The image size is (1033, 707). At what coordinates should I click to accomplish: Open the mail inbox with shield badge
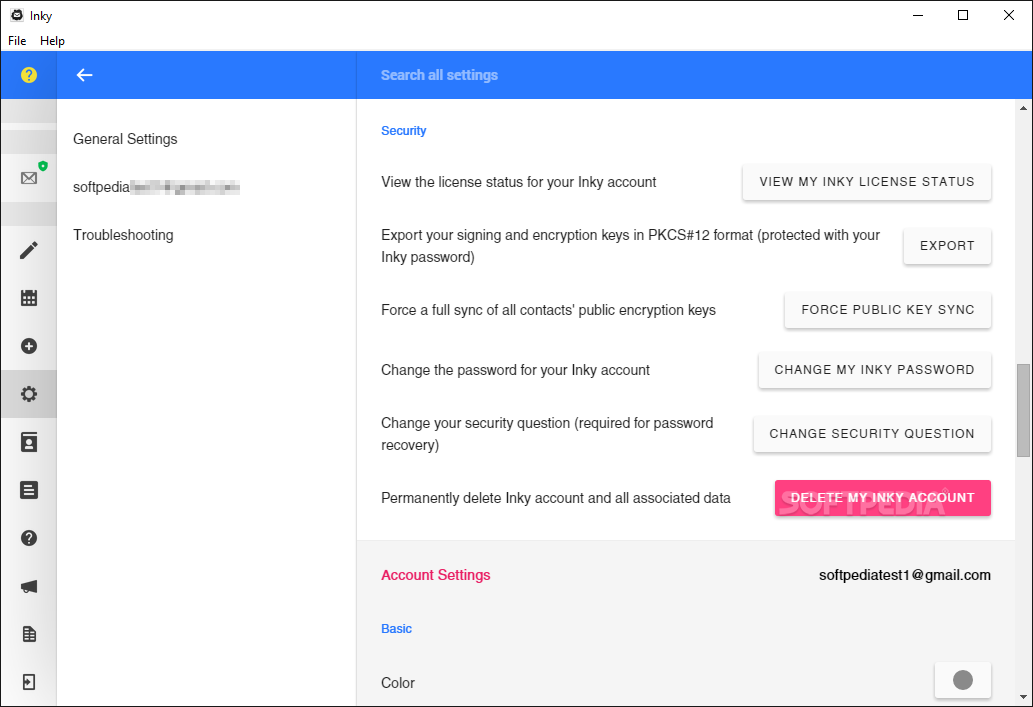[x=29, y=178]
